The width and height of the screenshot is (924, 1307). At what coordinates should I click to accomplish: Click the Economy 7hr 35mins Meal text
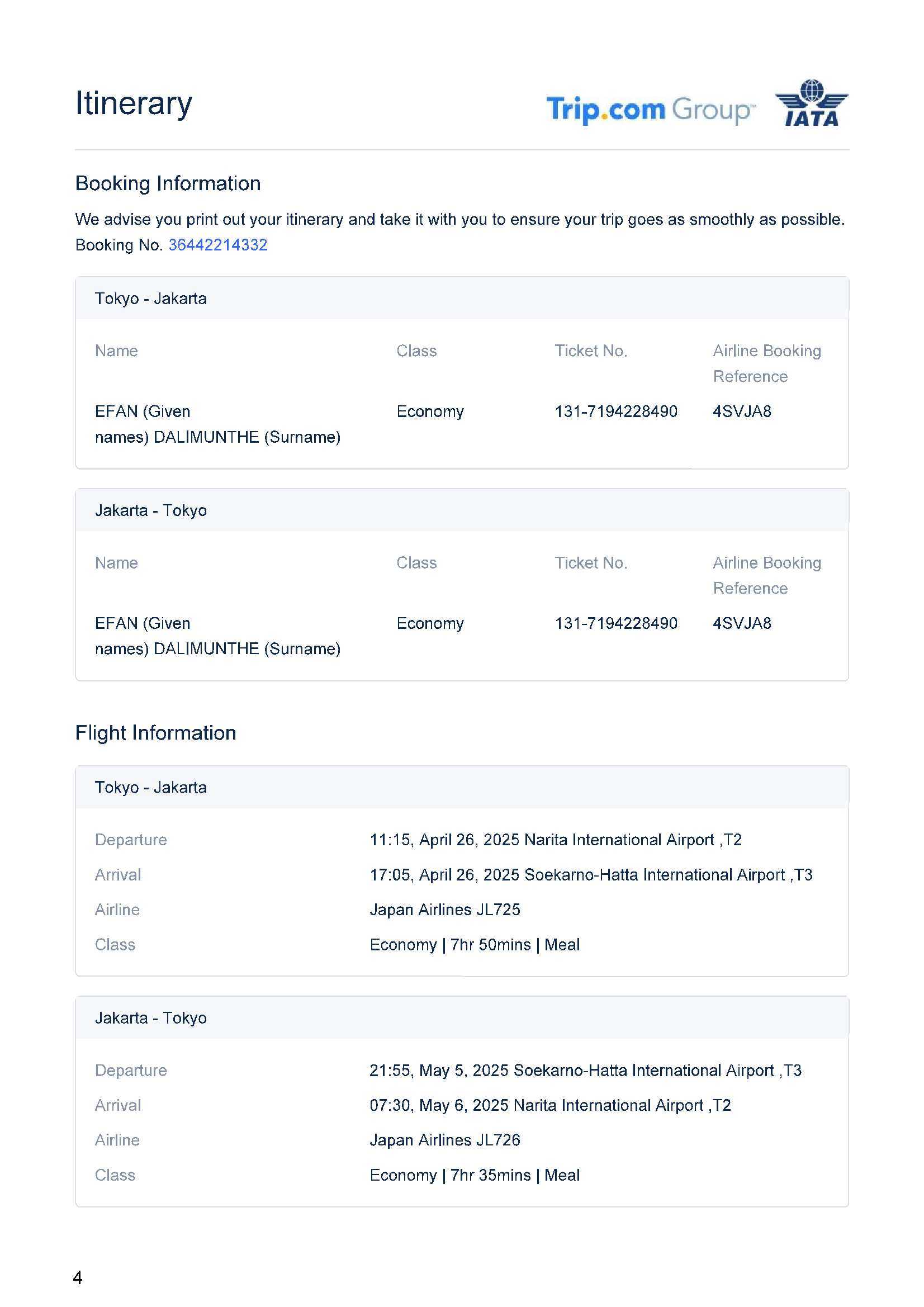[474, 1176]
